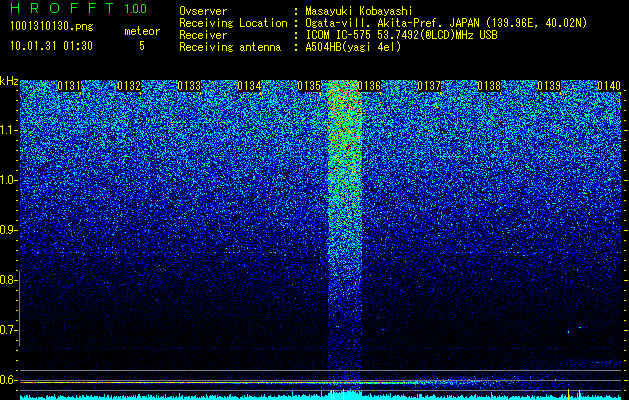The width and height of the screenshot is (629, 400).
Task: Click the filename 1001310130.png
Action: 52,26
